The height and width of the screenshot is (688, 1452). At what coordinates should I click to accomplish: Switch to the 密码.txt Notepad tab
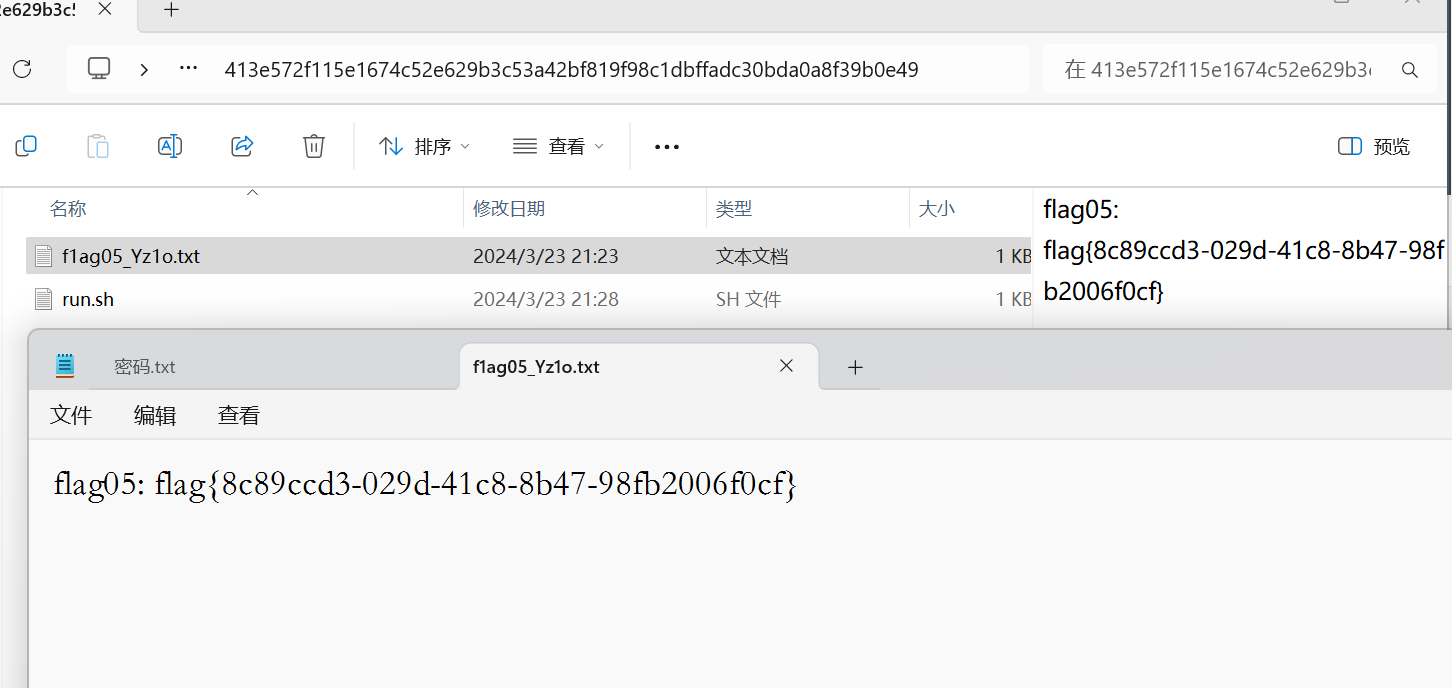(145, 367)
